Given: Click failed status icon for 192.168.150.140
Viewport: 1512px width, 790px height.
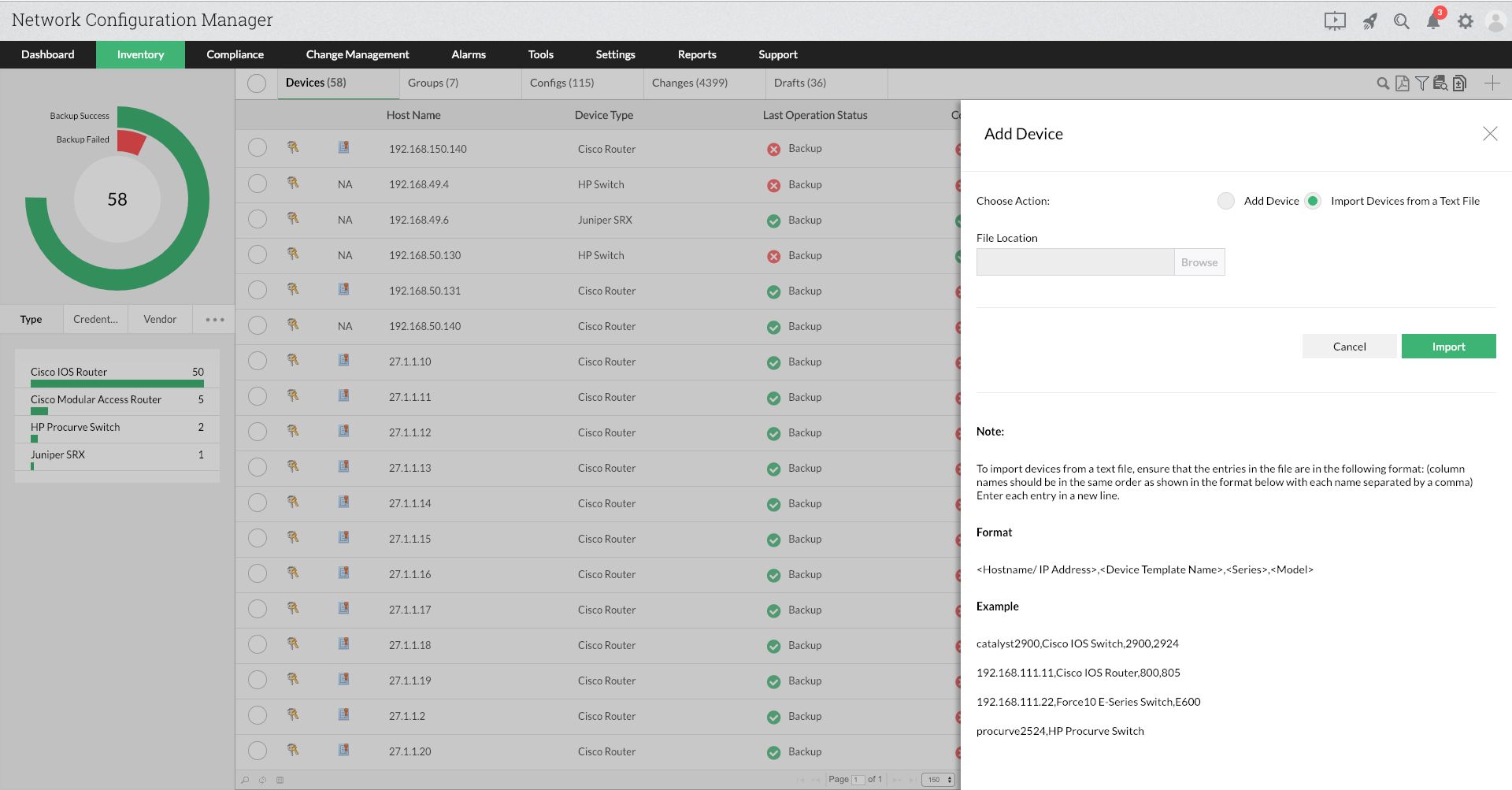Looking at the screenshot, I should [774, 150].
